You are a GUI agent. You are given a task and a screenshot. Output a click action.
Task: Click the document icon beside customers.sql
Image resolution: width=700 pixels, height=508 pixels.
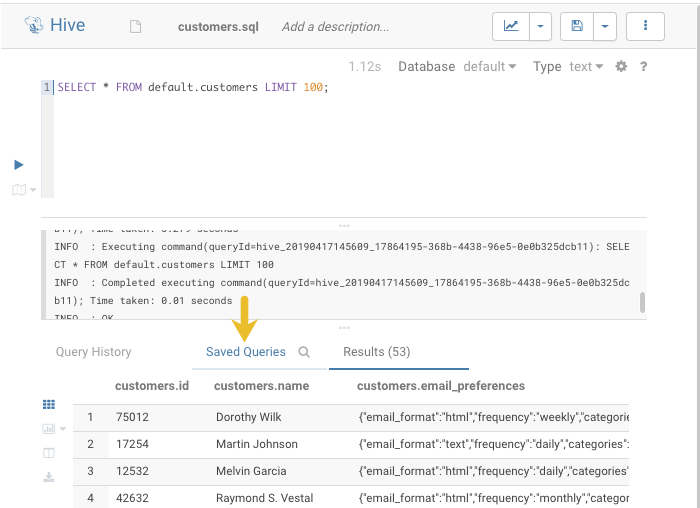(136, 27)
